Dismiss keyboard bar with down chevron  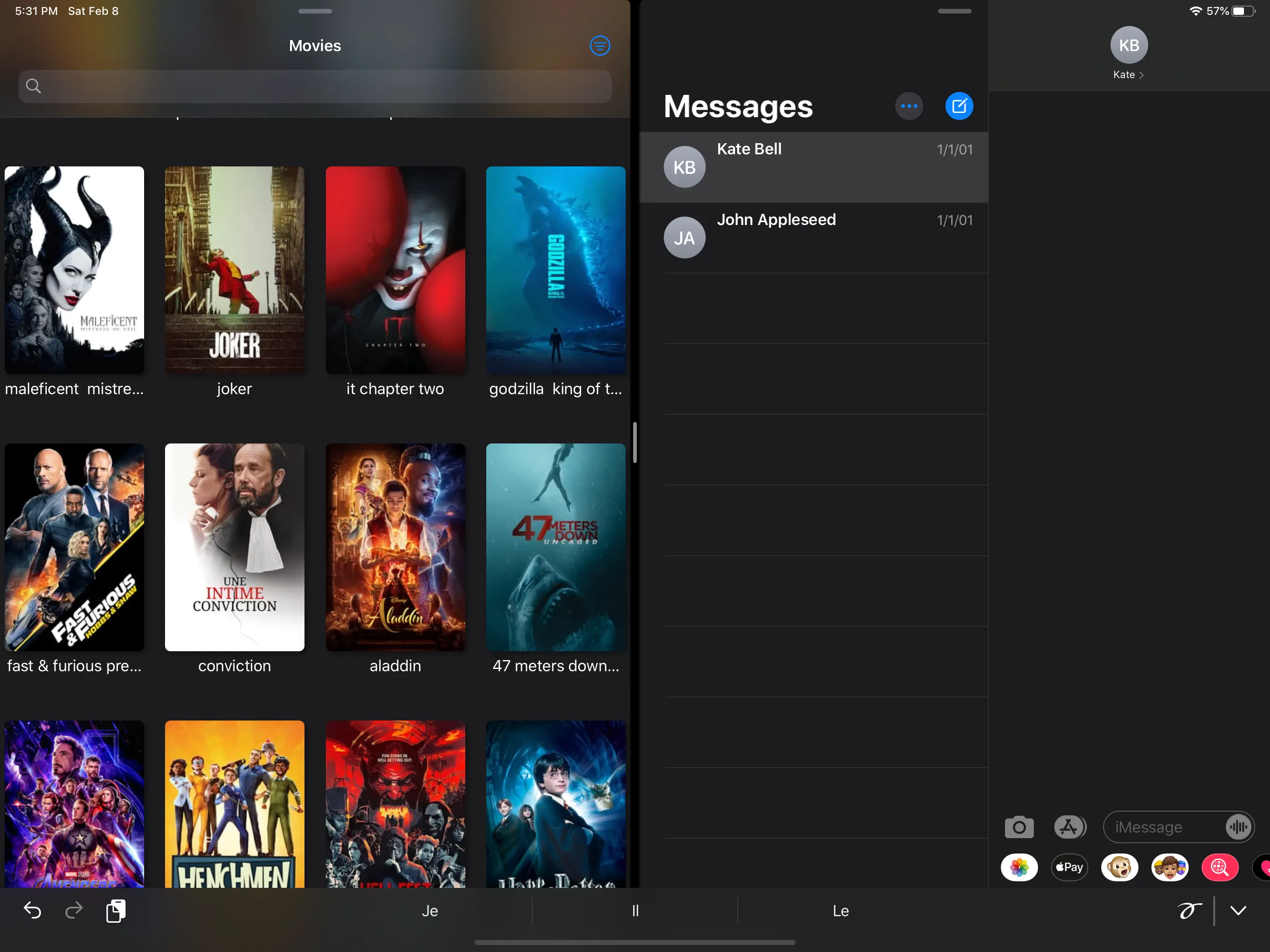(1238, 911)
